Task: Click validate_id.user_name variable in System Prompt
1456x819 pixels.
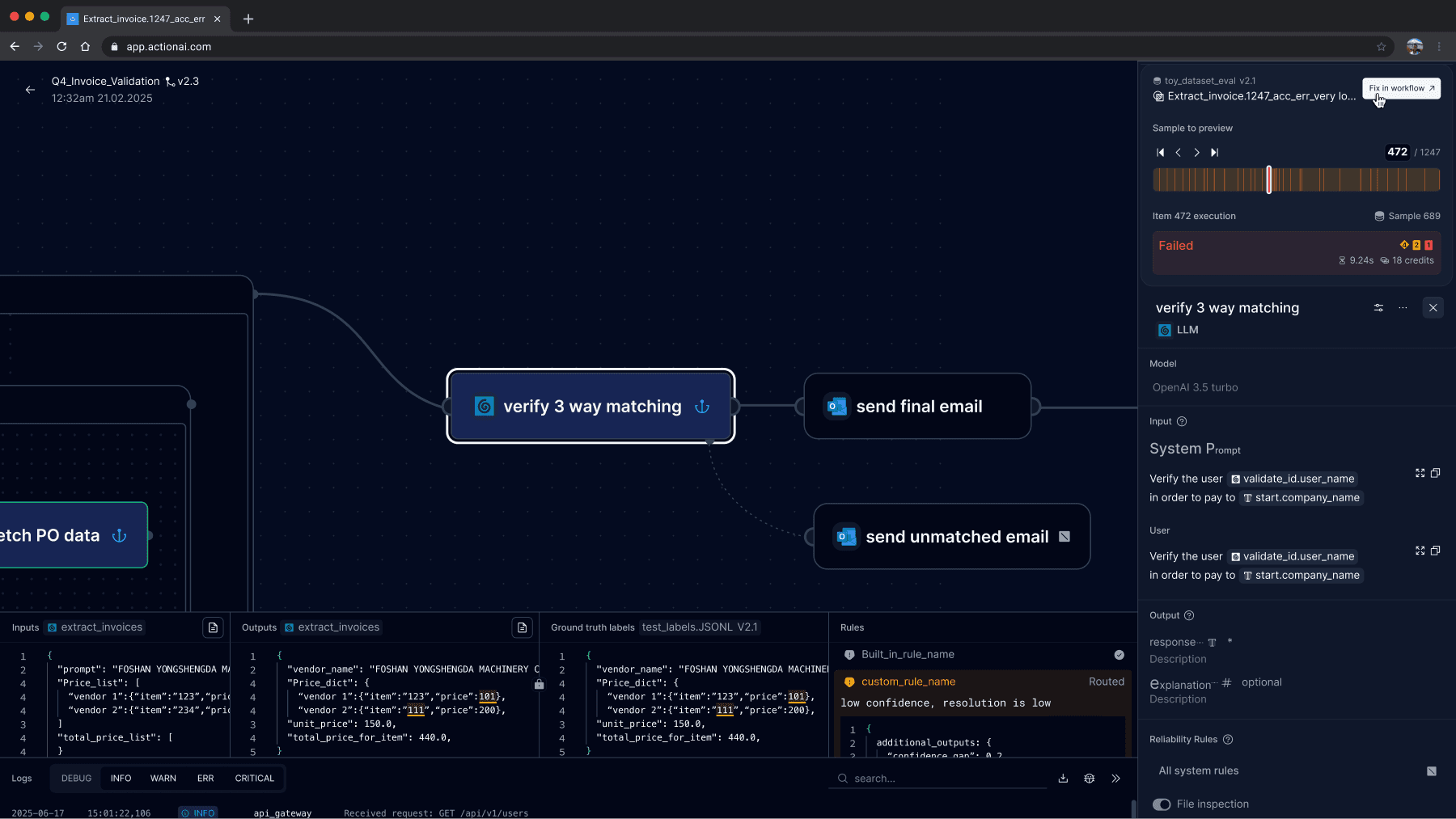Action: pos(1293,479)
